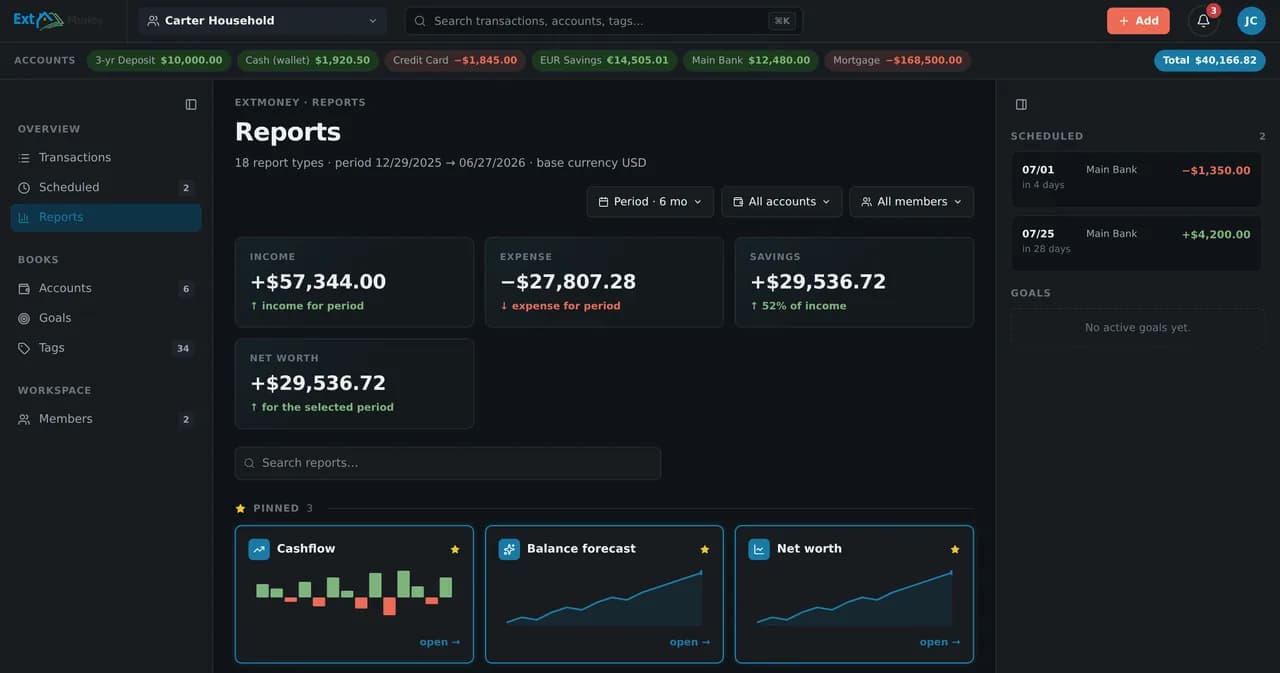Click the Expense −$27,807.28 card
Image resolution: width=1280 pixels, height=673 pixels.
click(604, 282)
